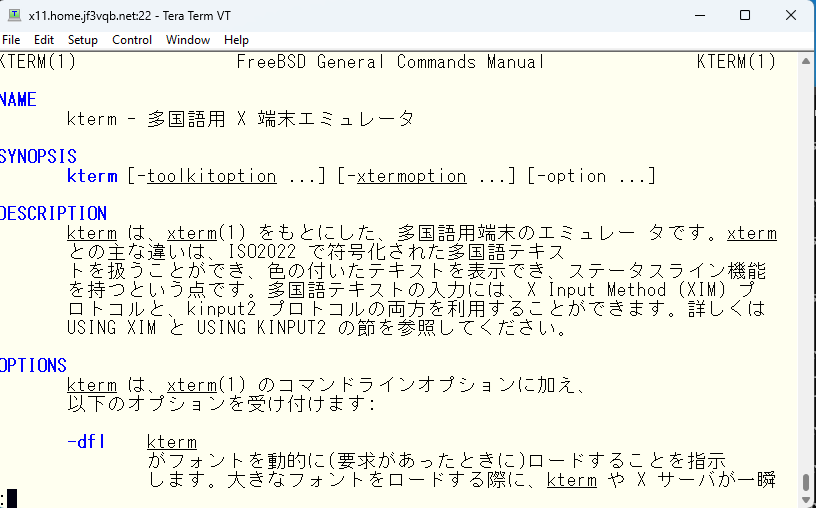Close the Tera Term window
This screenshot has height=508, width=816.
click(791, 16)
